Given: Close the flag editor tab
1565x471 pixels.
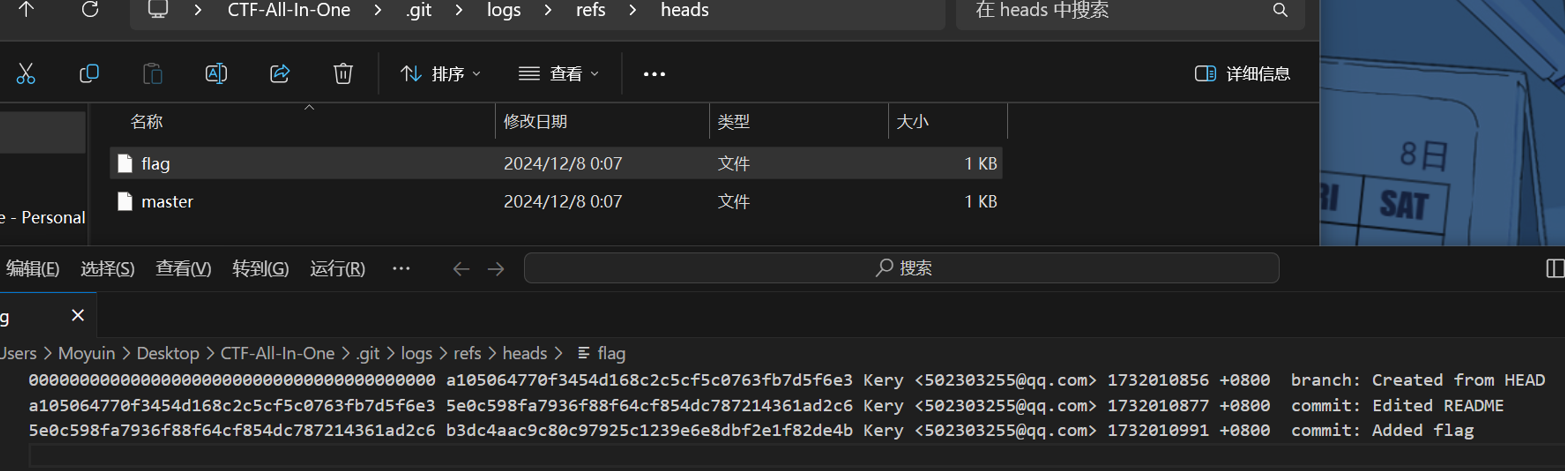Looking at the screenshot, I should pos(78,316).
